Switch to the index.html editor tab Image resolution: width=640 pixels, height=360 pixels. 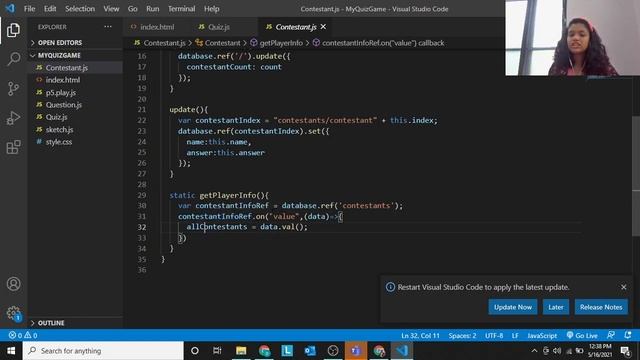pos(157,27)
